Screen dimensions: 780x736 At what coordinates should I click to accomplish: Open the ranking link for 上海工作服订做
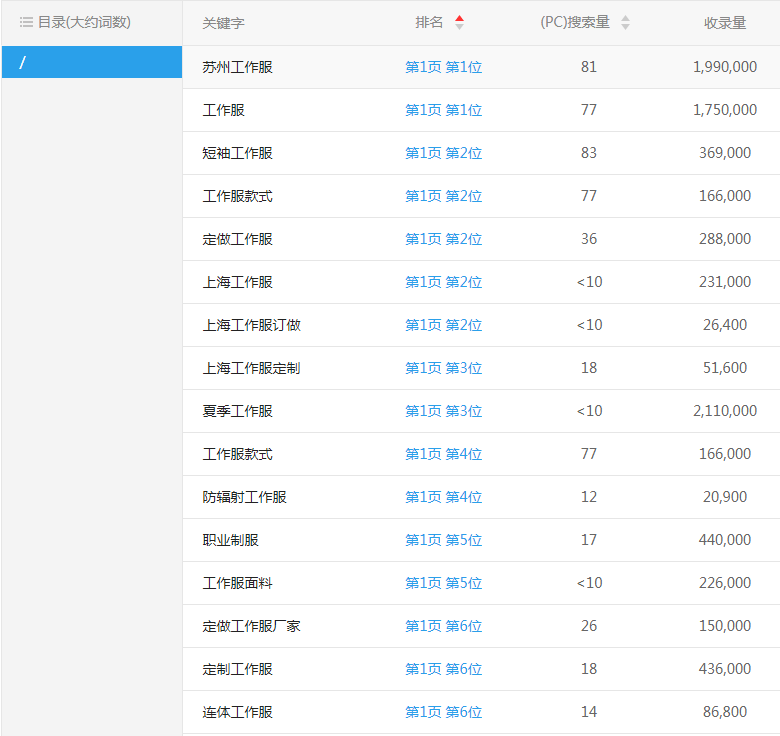coord(443,325)
